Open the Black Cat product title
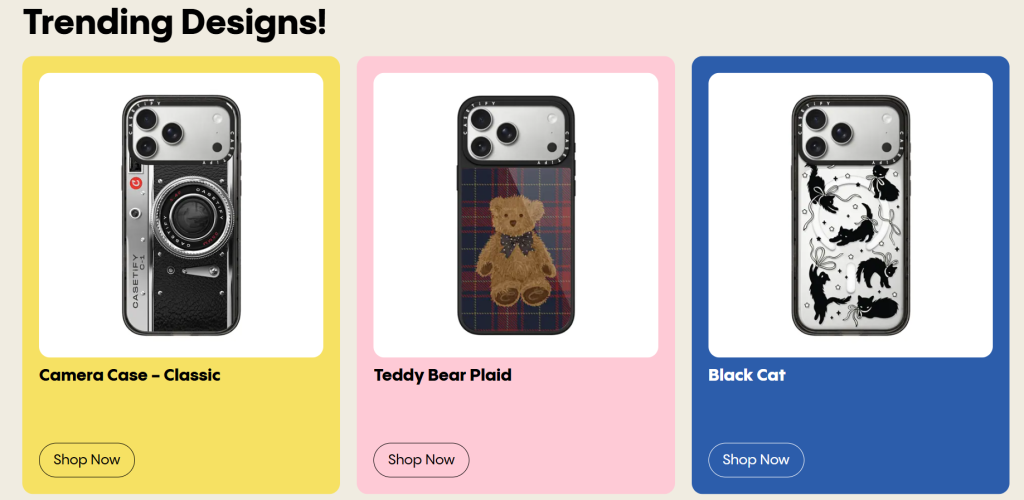 [x=746, y=375]
